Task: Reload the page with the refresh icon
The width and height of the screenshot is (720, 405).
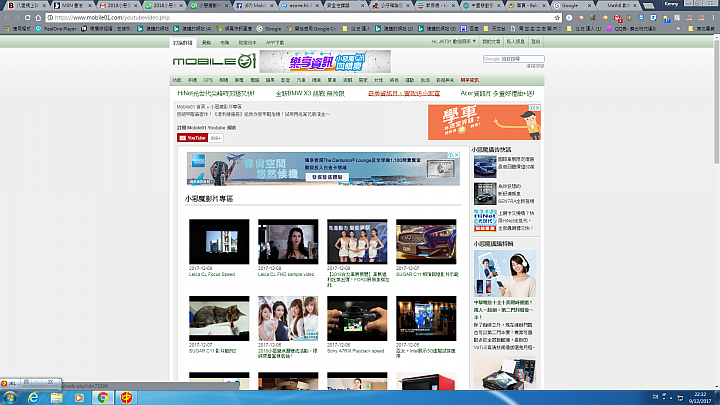Action: [28, 17]
